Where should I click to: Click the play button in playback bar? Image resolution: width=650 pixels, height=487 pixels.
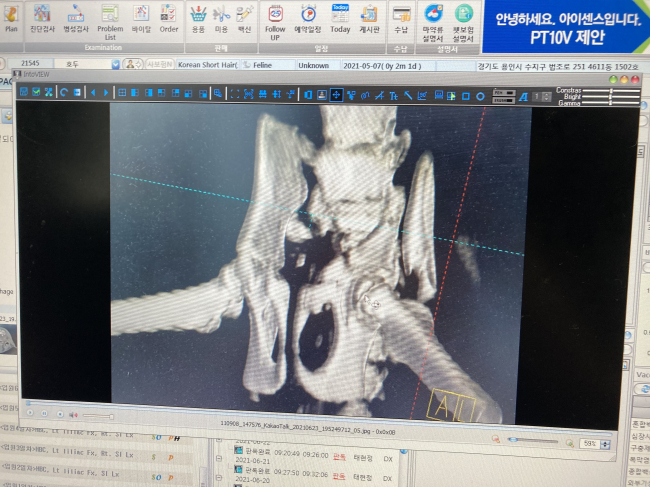pos(30,413)
